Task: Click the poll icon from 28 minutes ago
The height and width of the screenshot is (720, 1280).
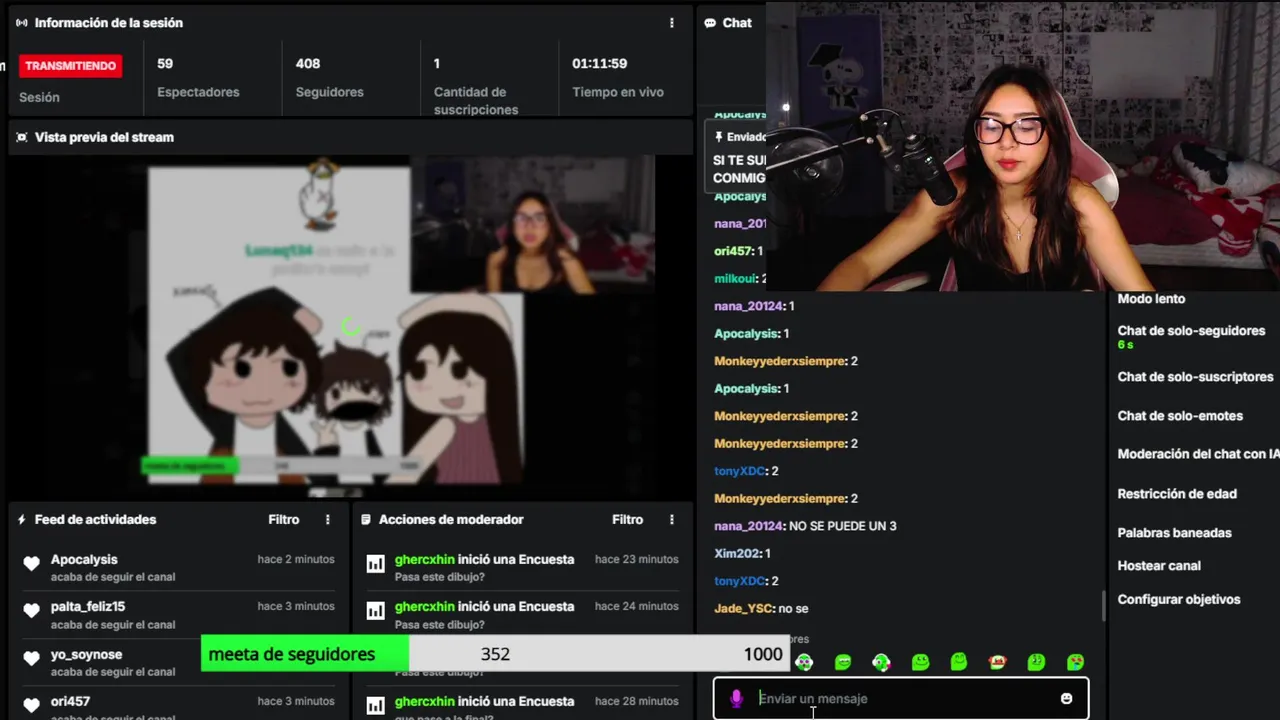Action: pyautogui.click(x=375, y=706)
